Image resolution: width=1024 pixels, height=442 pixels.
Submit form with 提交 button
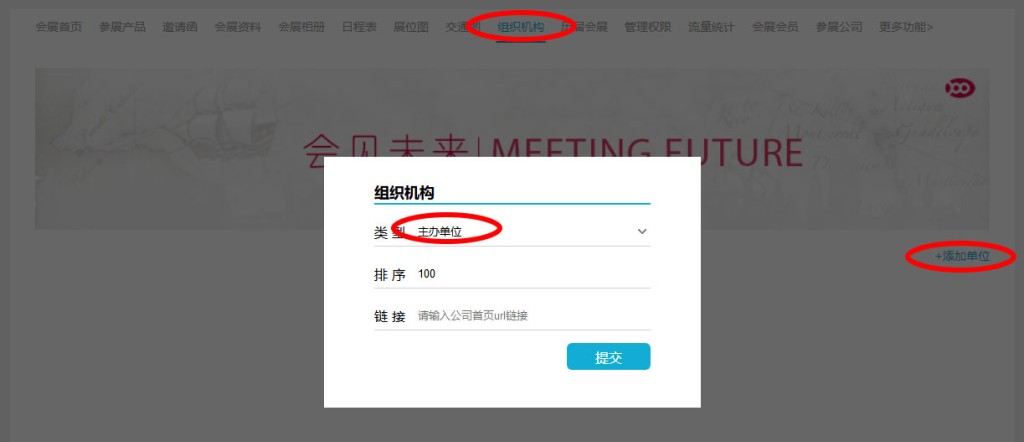click(608, 356)
